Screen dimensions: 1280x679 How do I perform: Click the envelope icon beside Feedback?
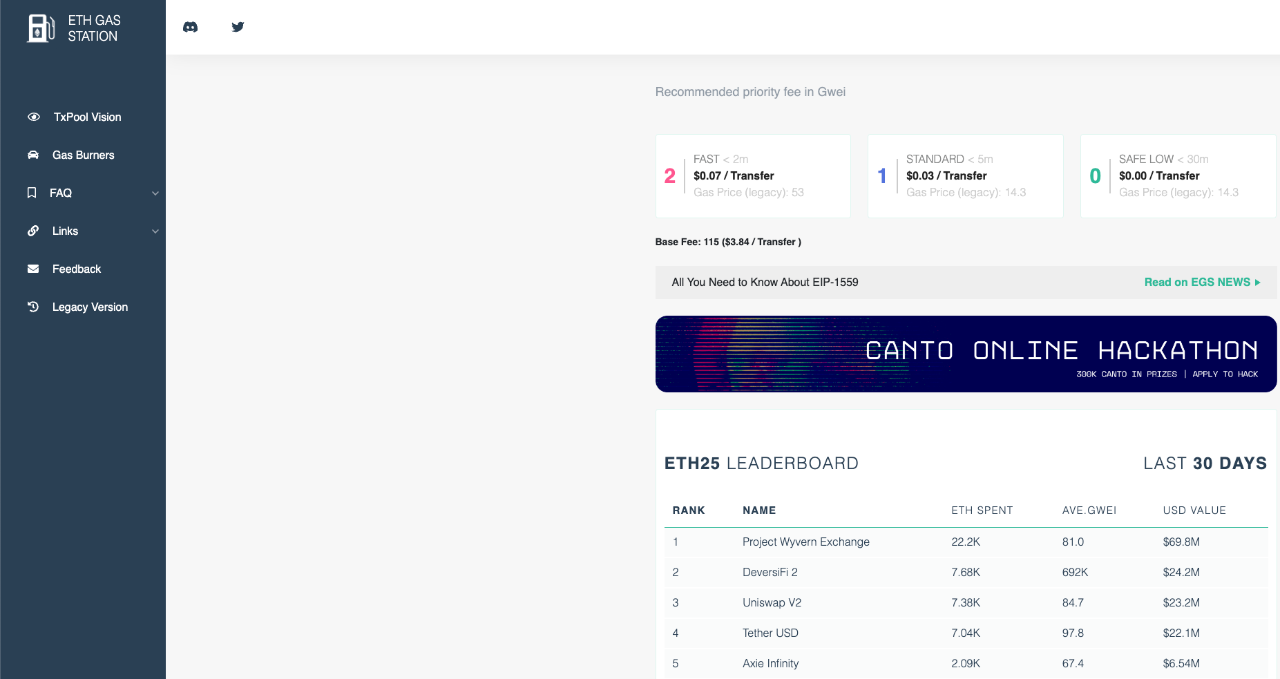pos(33,269)
